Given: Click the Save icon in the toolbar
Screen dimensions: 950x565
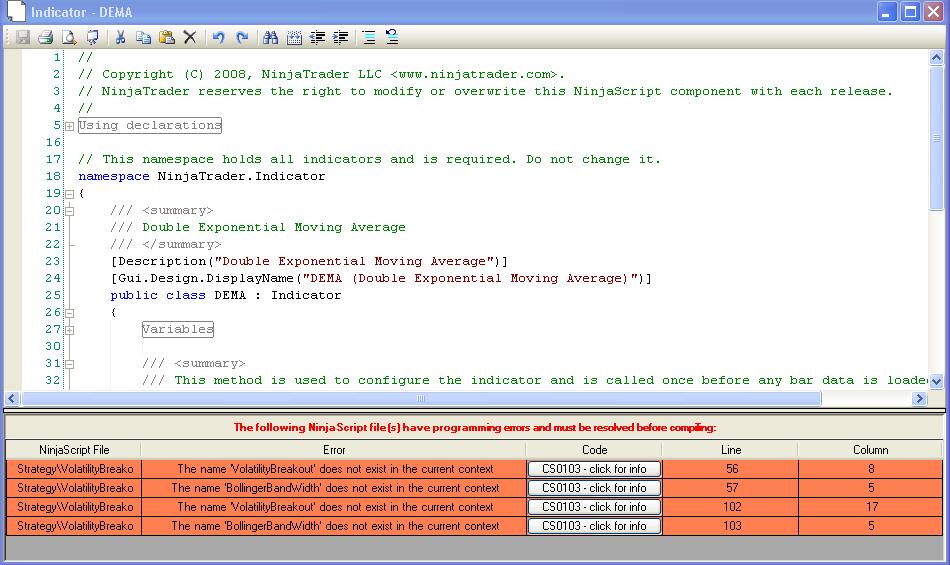Looking at the screenshot, I should pos(23,38).
